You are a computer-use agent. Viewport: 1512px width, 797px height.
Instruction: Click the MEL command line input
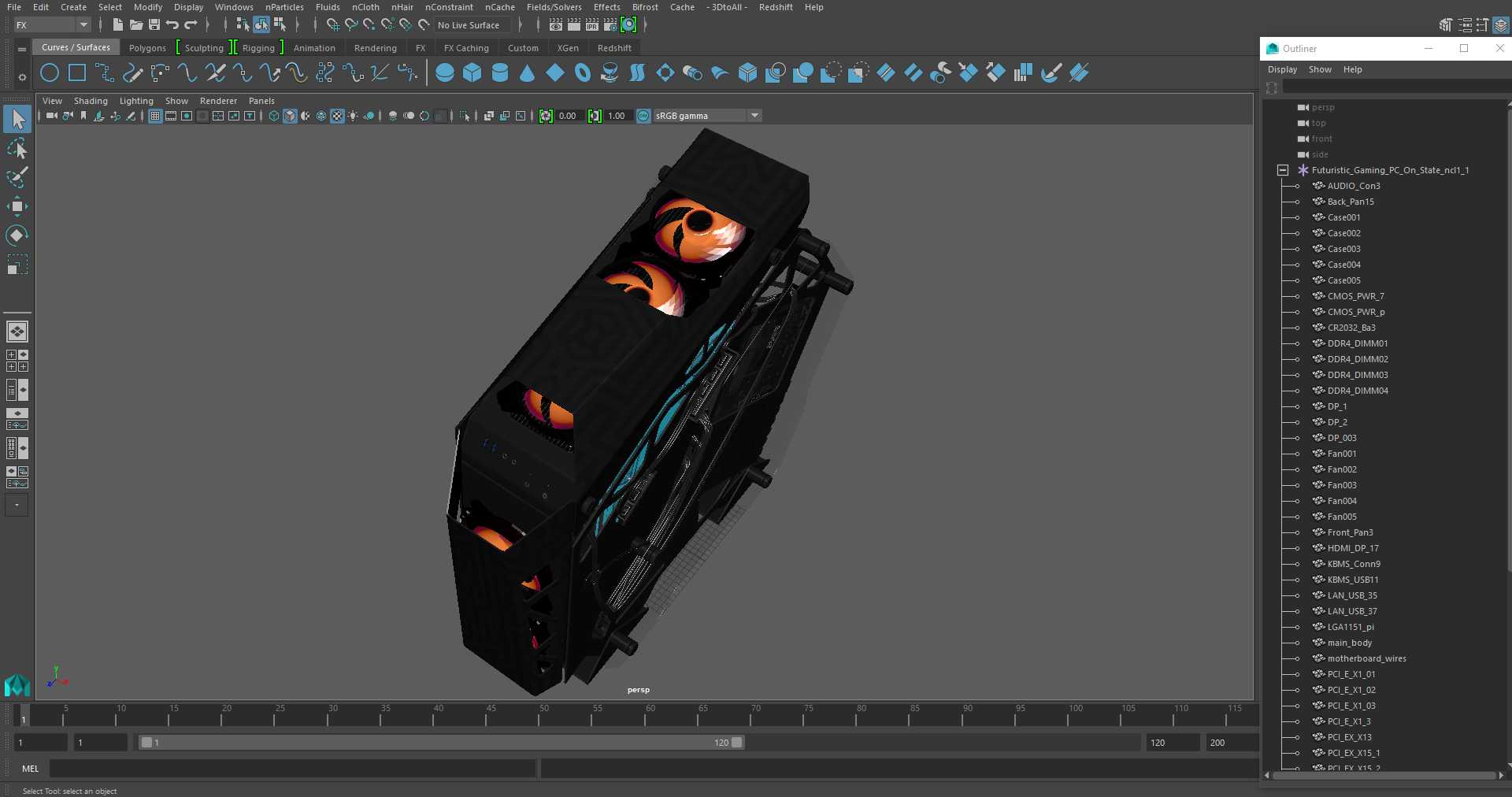coord(293,769)
